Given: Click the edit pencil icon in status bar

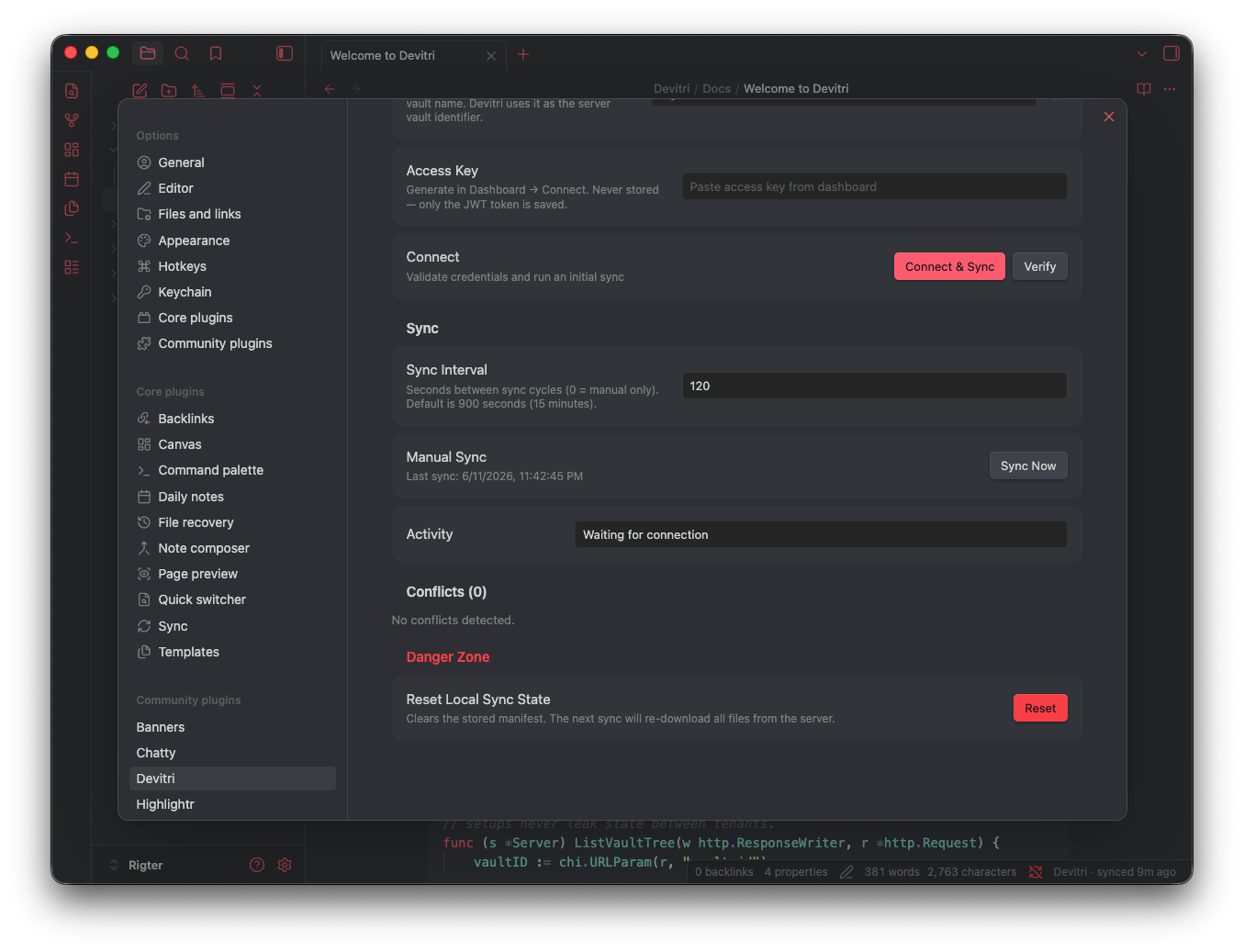Looking at the screenshot, I should click(846, 872).
